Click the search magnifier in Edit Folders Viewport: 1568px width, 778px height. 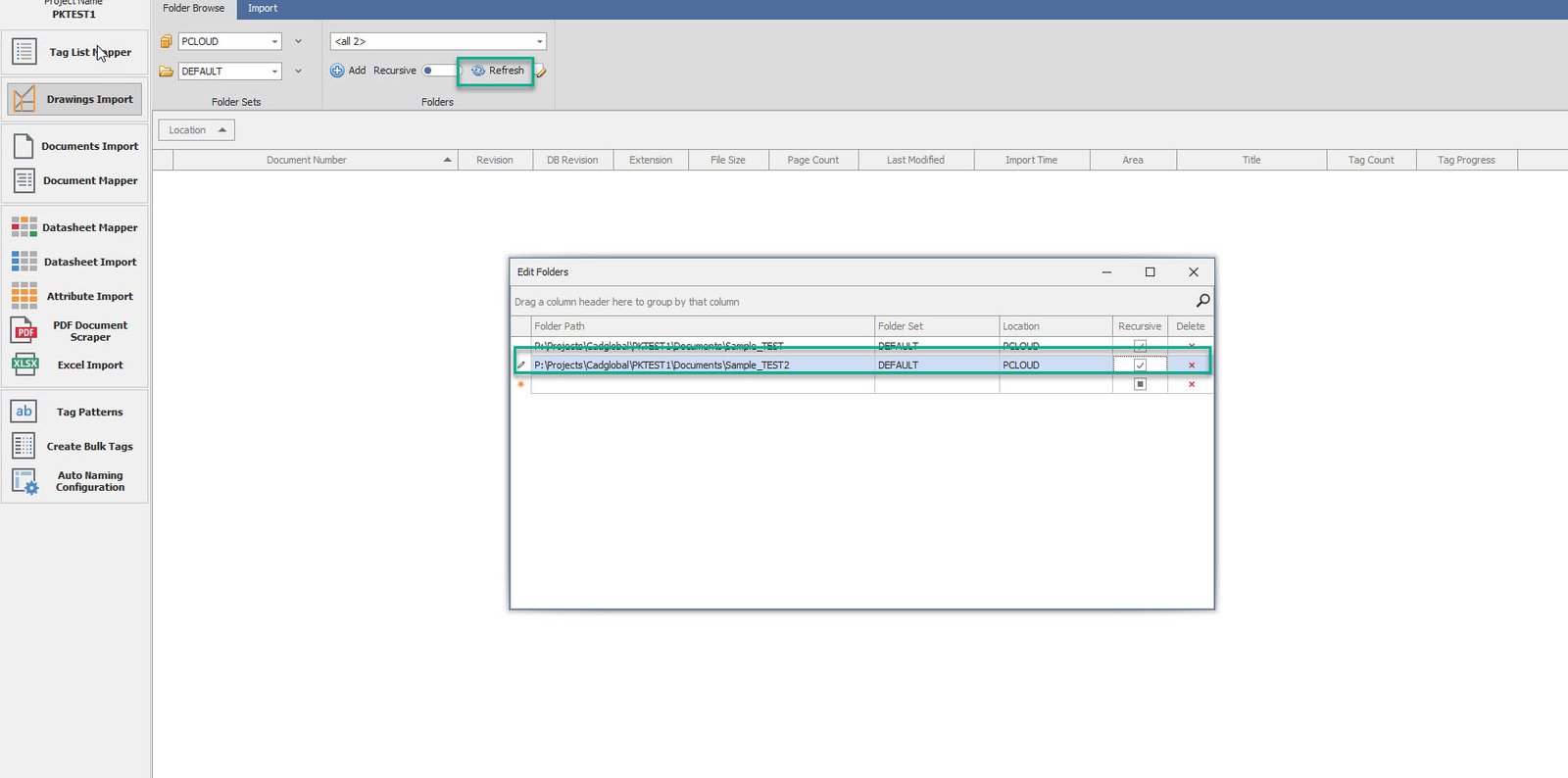pos(1202,301)
